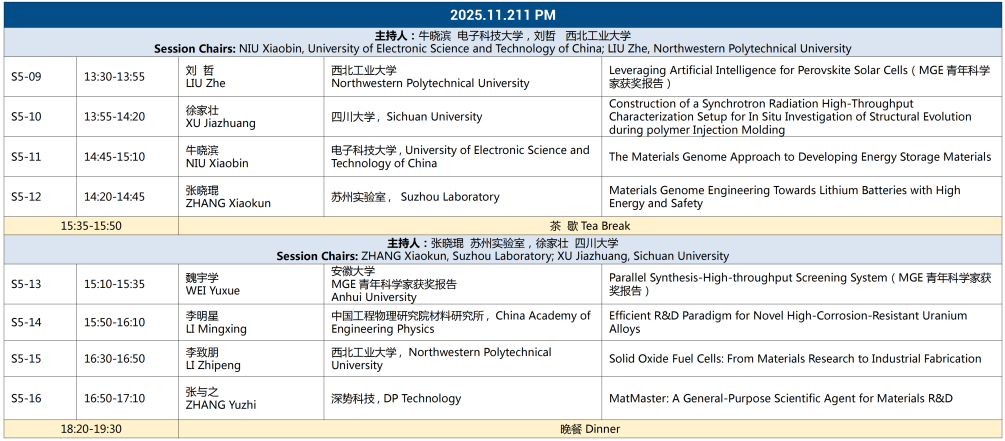Select the Tea Break row
This screenshot has width=1005, height=441.
click(590, 226)
